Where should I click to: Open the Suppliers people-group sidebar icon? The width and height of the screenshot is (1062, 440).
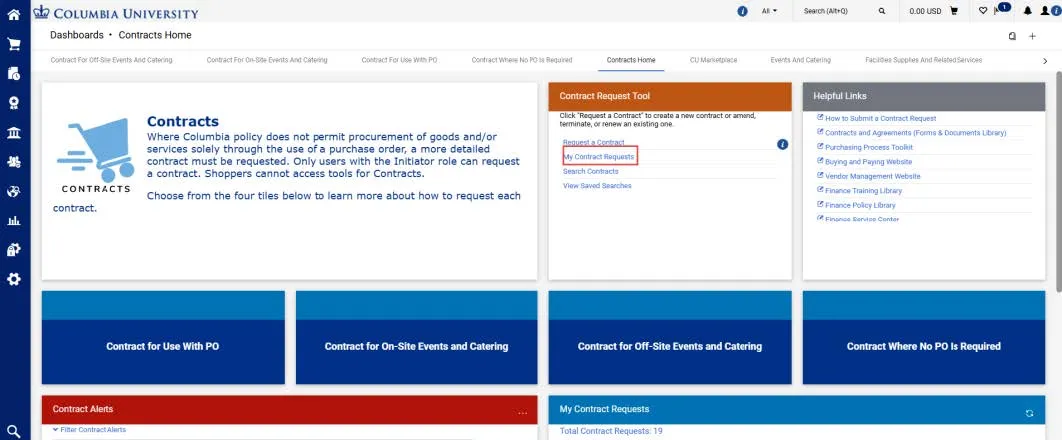14,162
